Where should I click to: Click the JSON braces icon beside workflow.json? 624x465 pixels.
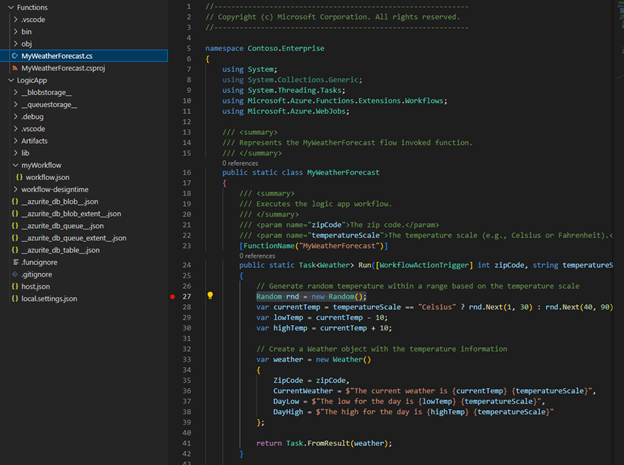[x=19, y=176]
